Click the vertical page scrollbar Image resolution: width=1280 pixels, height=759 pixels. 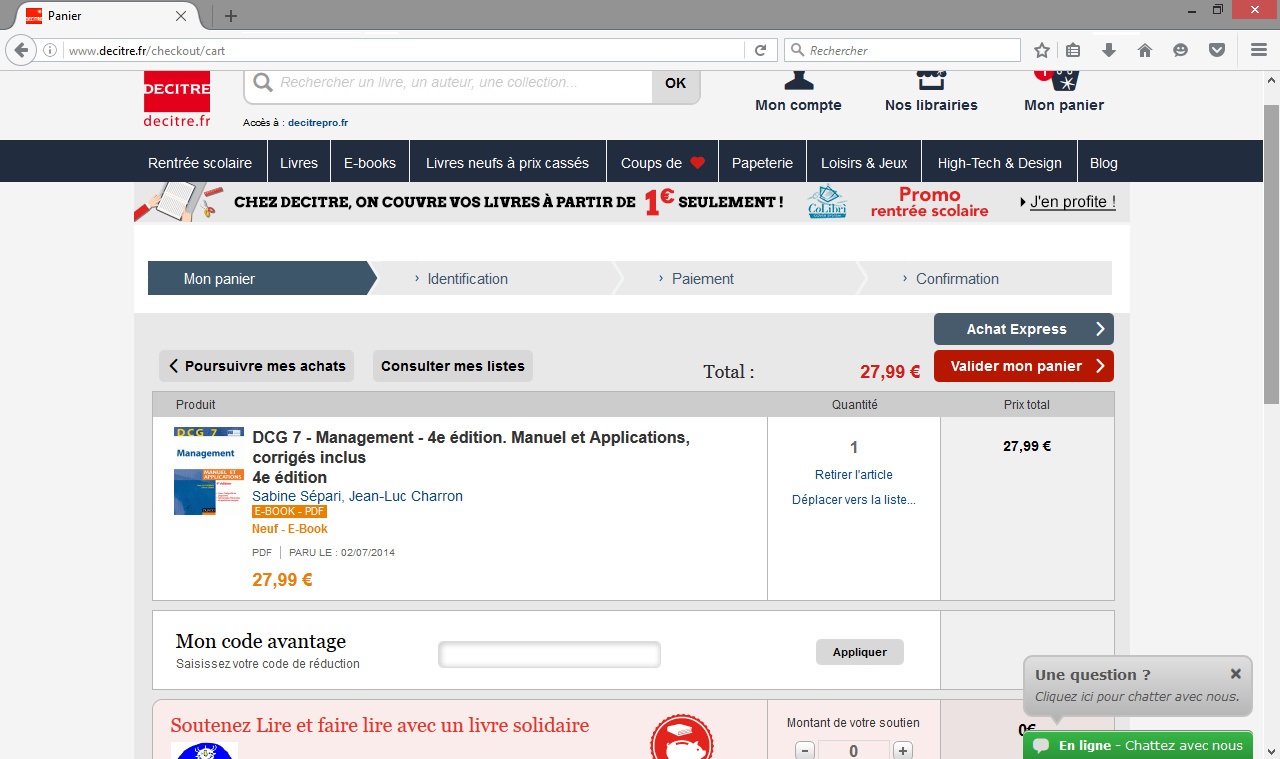point(1271,255)
